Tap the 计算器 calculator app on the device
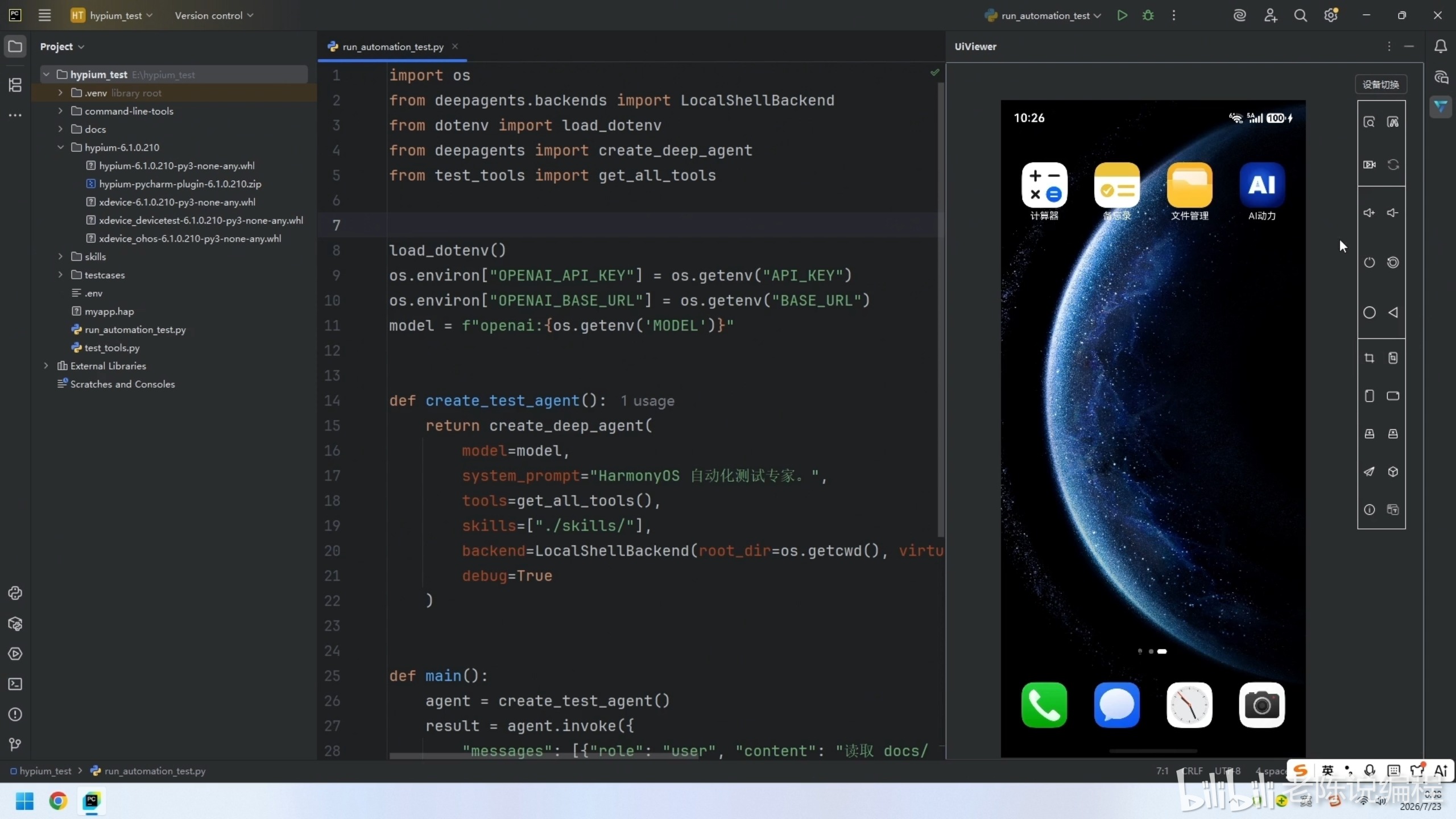 pyautogui.click(x=1044, y=191)
